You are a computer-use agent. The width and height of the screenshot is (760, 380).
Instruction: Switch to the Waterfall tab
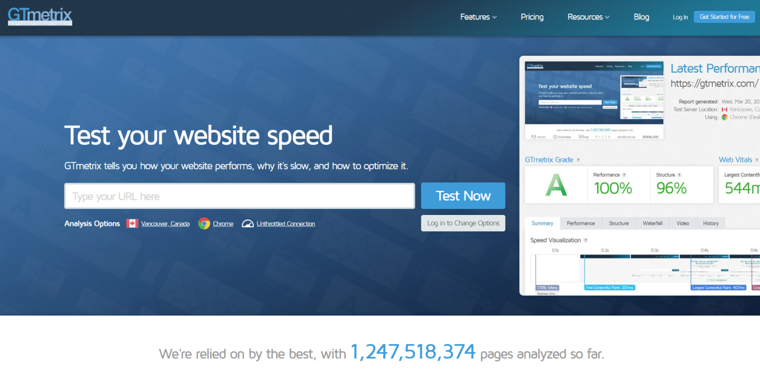coord(652,223)
